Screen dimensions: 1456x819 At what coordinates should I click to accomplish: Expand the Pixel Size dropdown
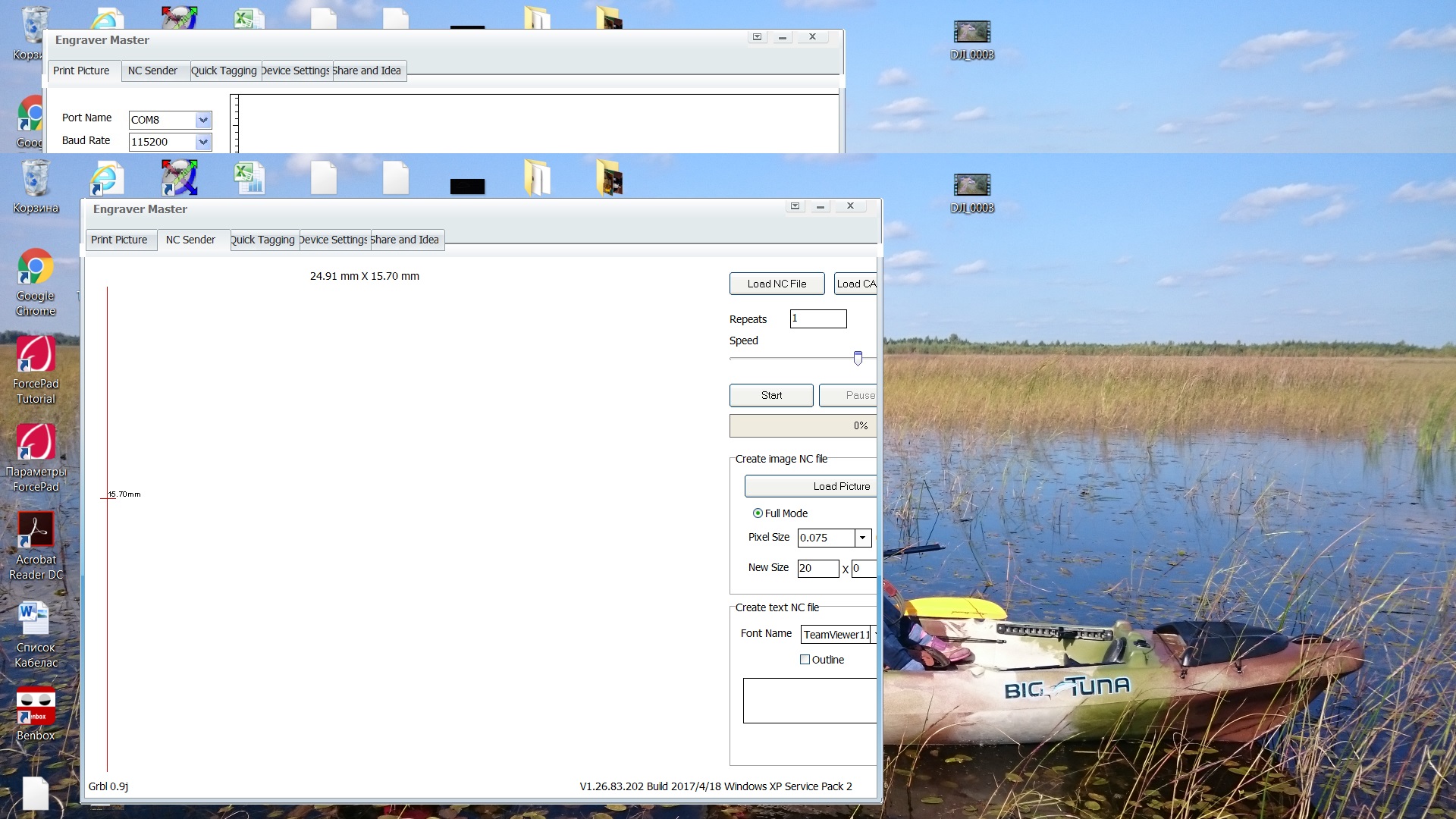coord(862,538)
